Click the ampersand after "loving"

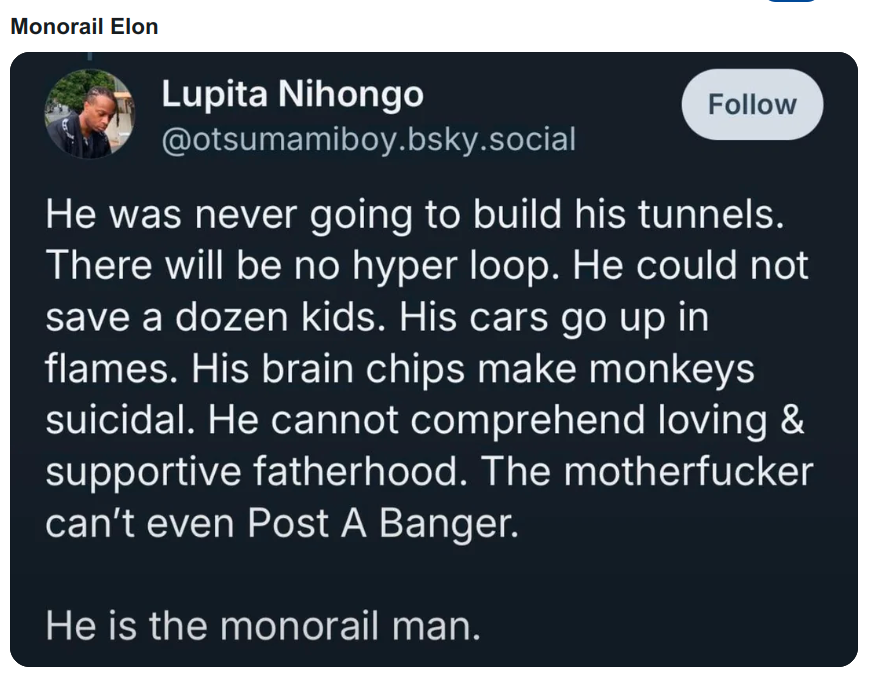[x=792, y=420]
